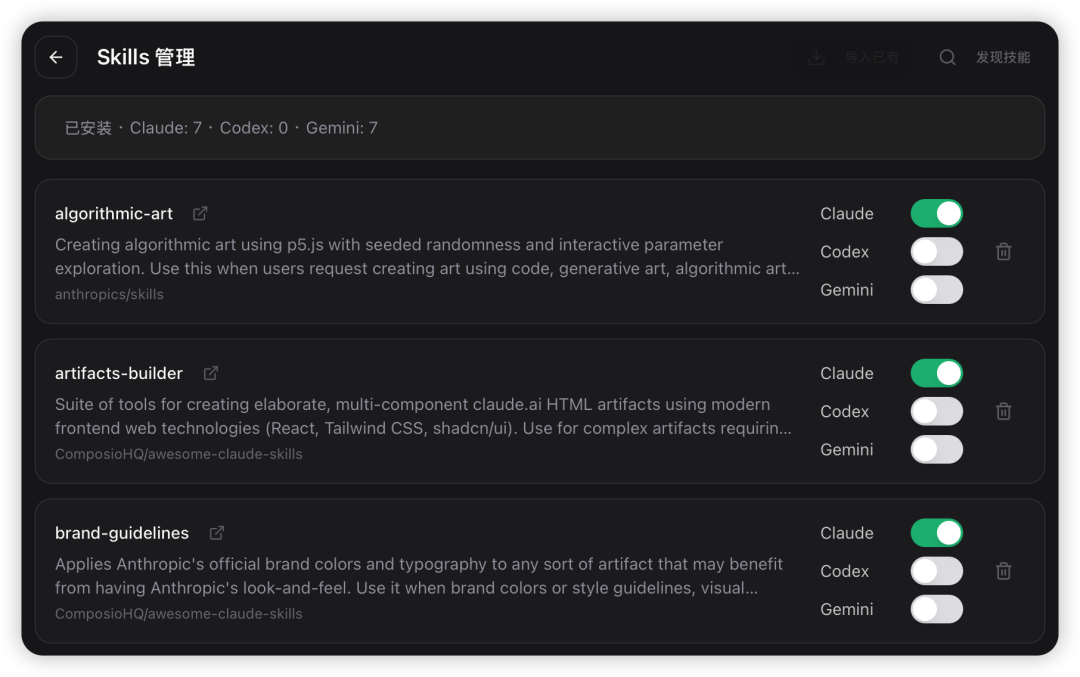Delete the artifacts-builder skill
This screenshot has width=1080, height=677.
click(1004, 411)
